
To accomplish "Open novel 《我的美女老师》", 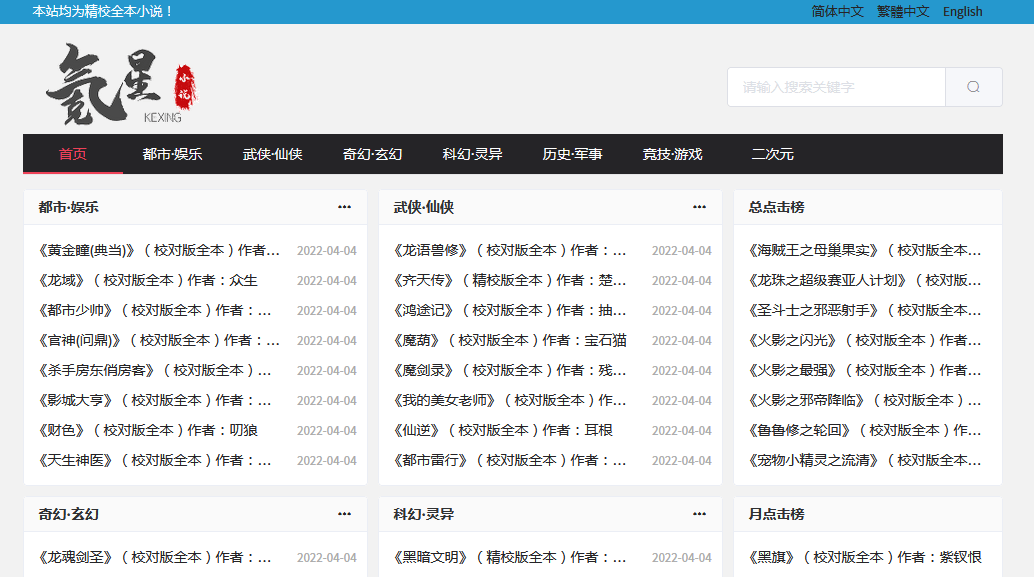I will 510,400.
